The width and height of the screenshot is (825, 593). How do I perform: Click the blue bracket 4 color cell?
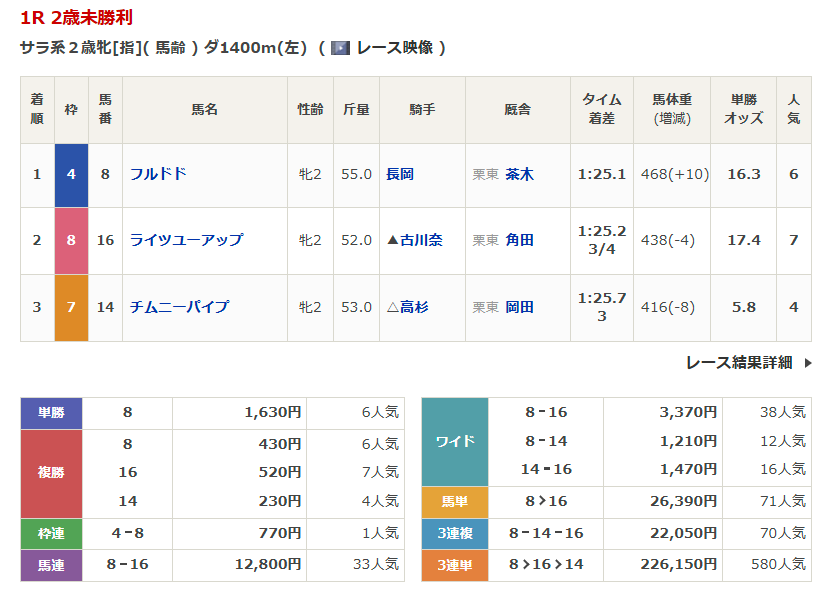coord(71,174)
